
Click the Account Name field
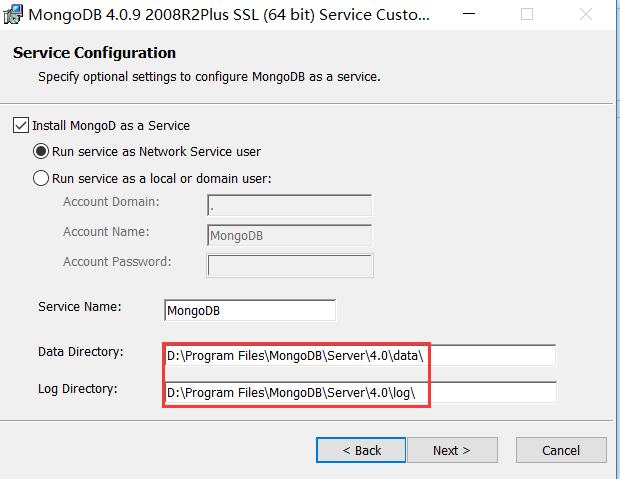coord(289,235)
